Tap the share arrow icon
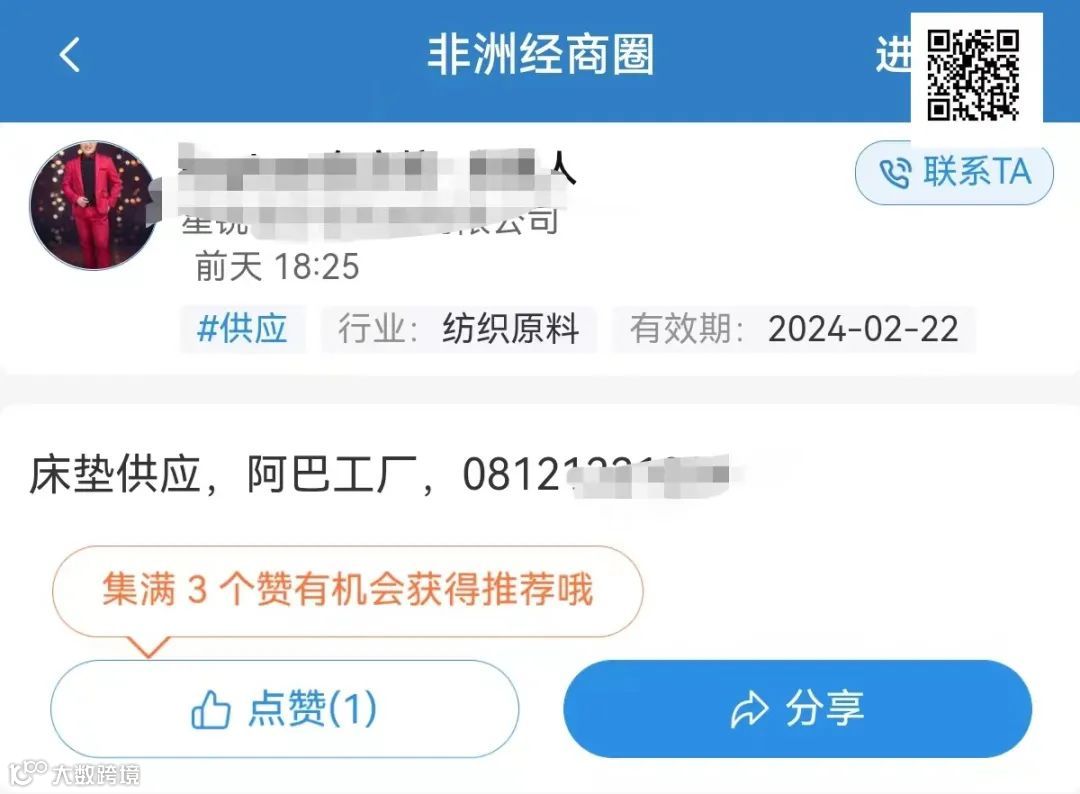This screenshot has height=794, width=1080. point(749,710)
